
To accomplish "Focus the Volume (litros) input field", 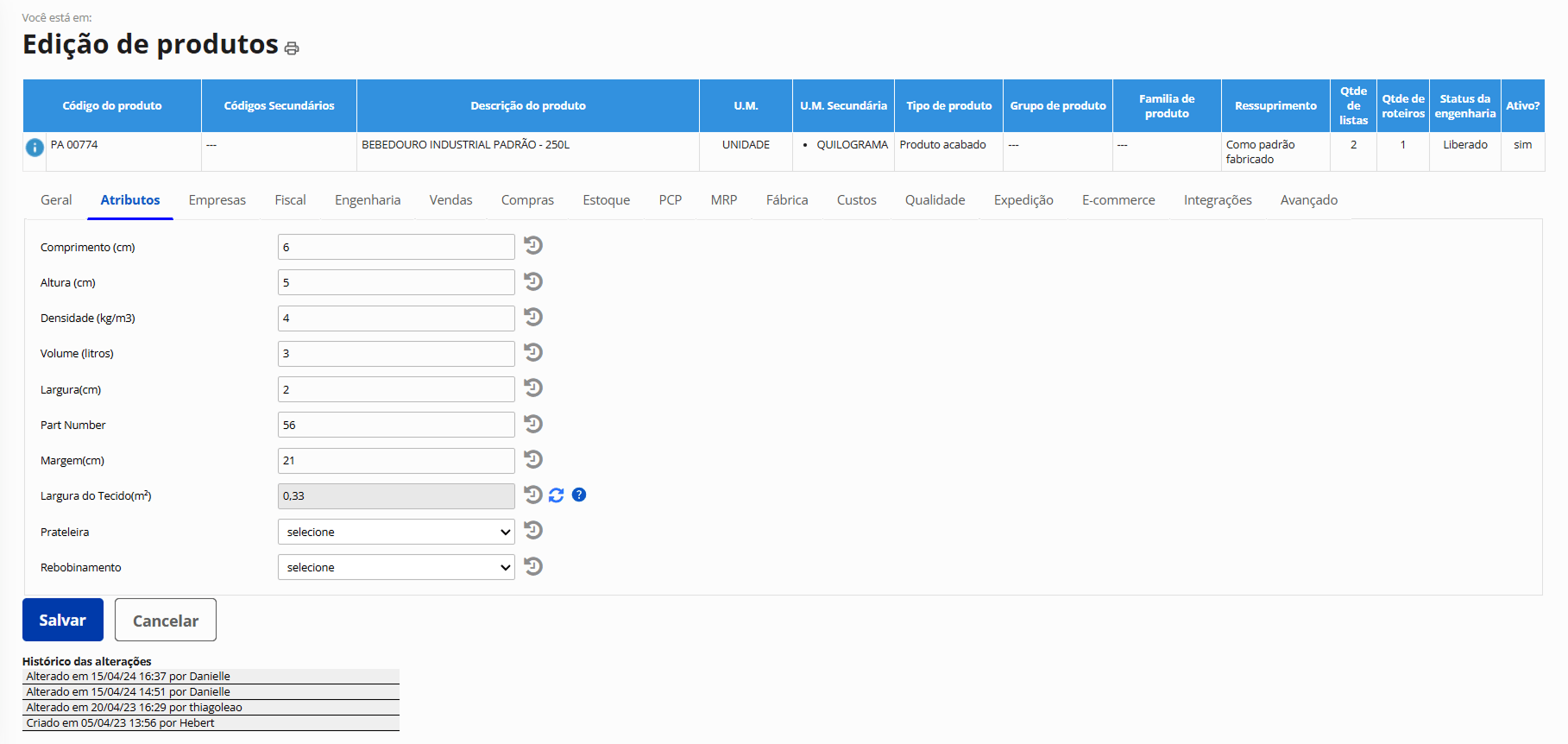I will click(x=396, y=354).
